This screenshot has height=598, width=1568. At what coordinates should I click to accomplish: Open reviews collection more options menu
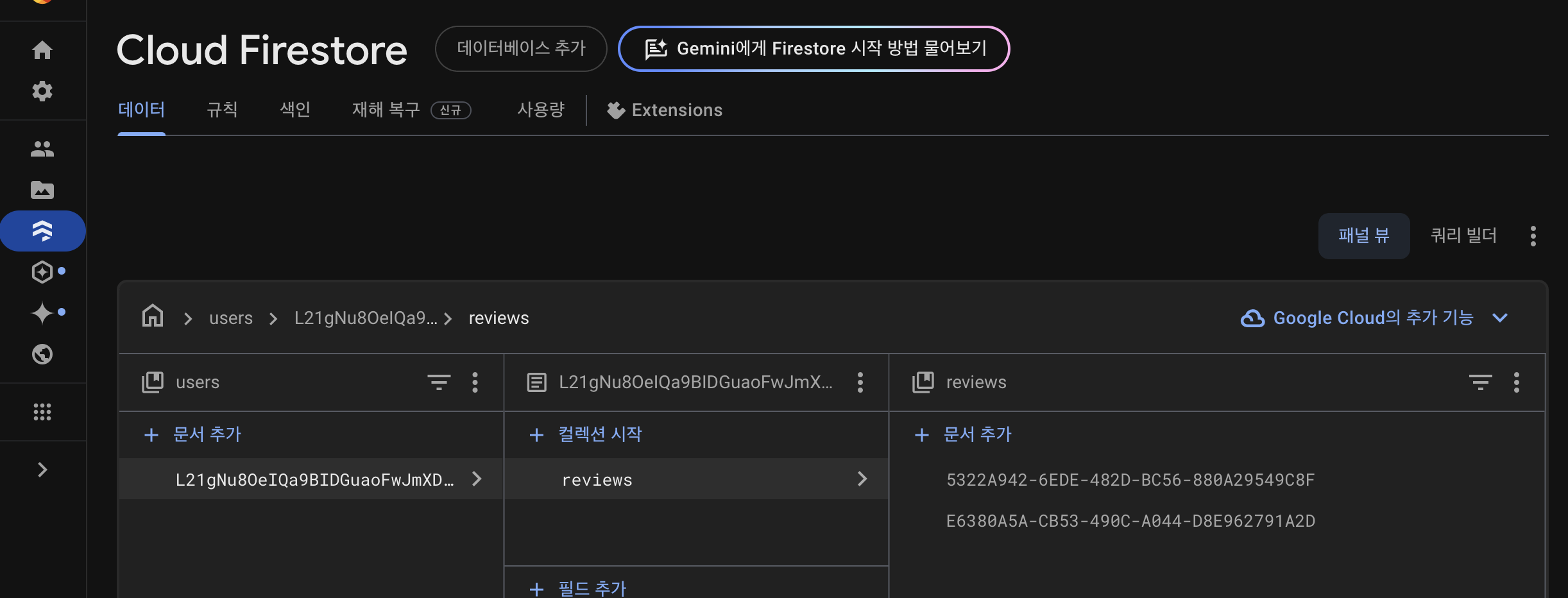pos(1517,382)
